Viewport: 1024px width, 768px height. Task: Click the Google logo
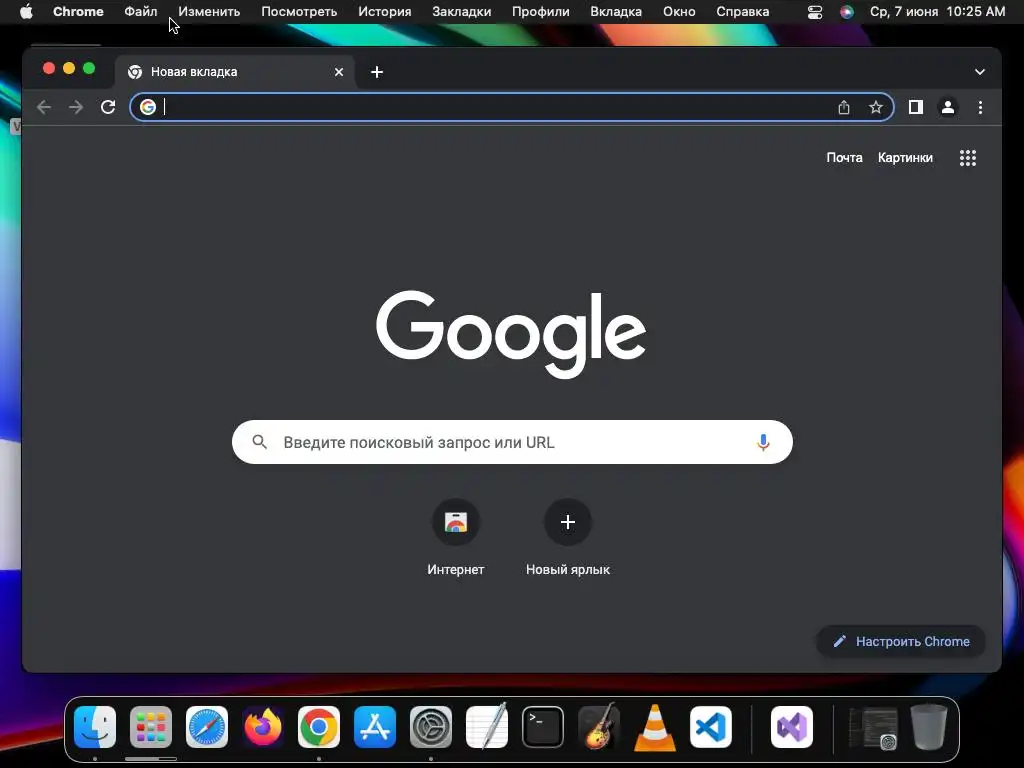click(511, 334)
